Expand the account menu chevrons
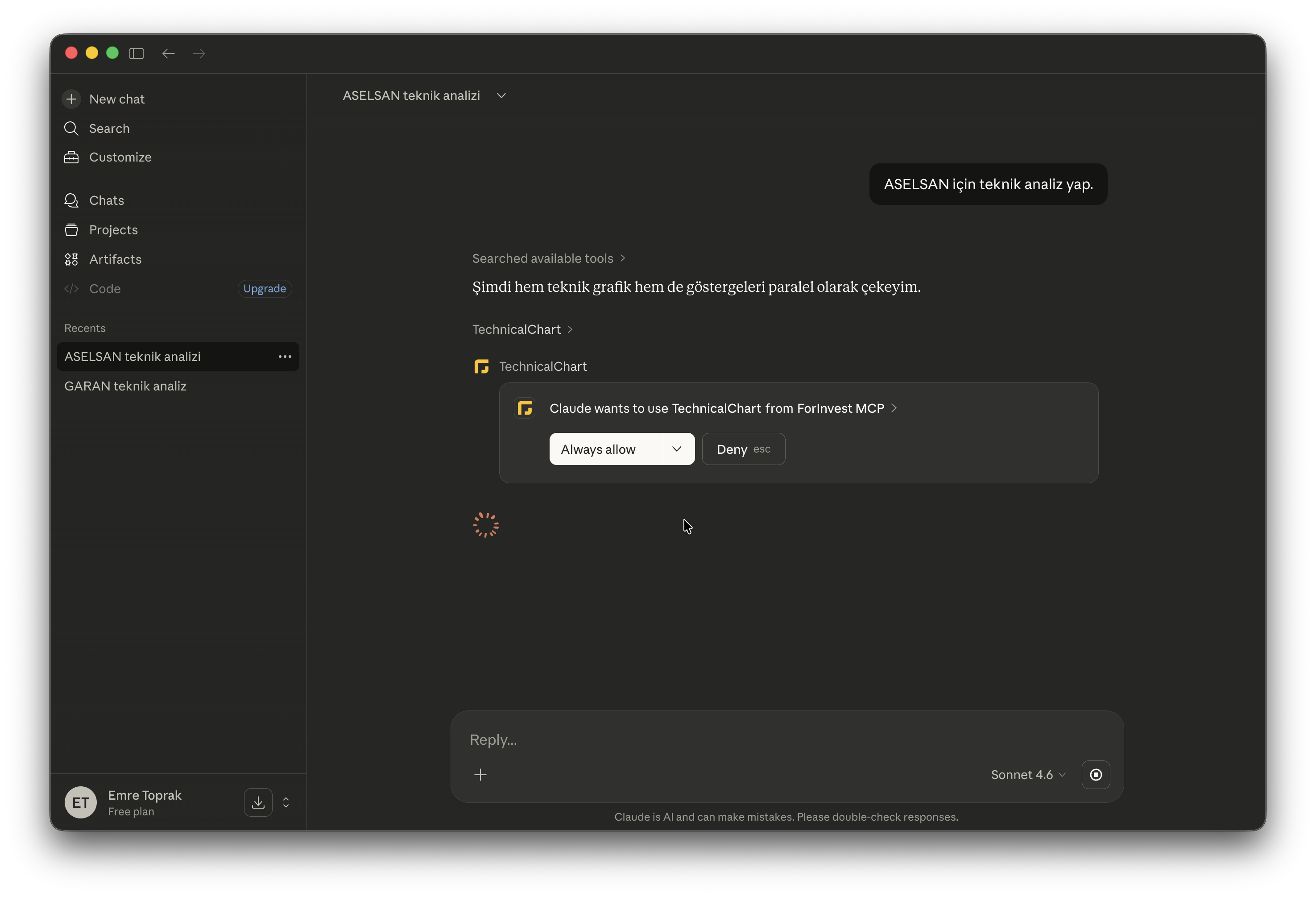Image resolution: width=1316 pixels, height=897 pixels. pyautogui.click(x=286, y=802)
